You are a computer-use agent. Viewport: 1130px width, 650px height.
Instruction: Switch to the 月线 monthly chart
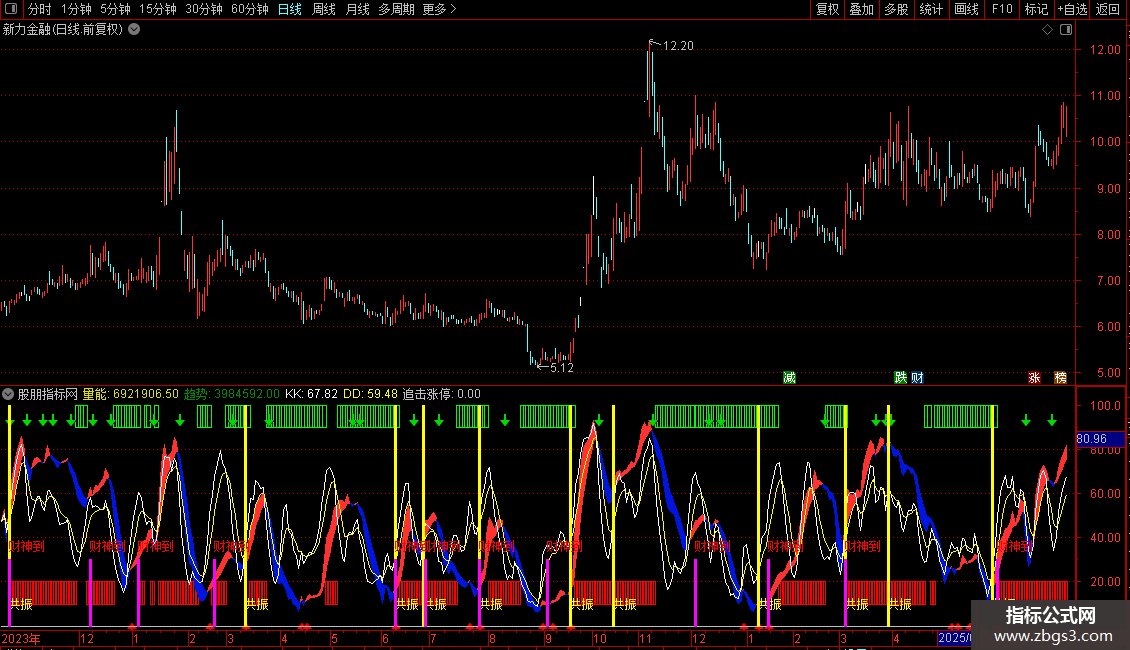point(357,9)
